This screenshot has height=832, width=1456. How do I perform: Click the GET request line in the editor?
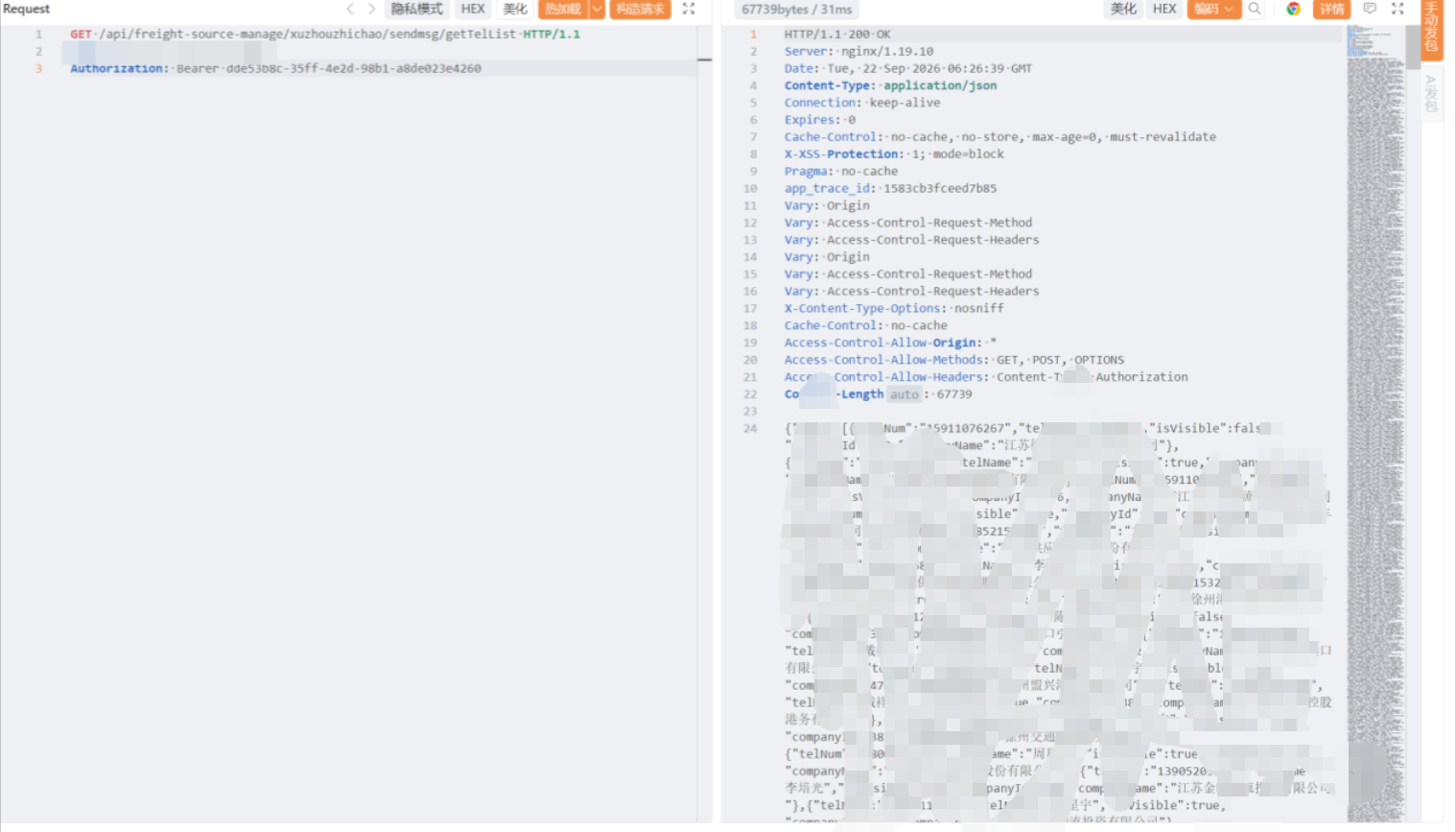tap(325, 34)
